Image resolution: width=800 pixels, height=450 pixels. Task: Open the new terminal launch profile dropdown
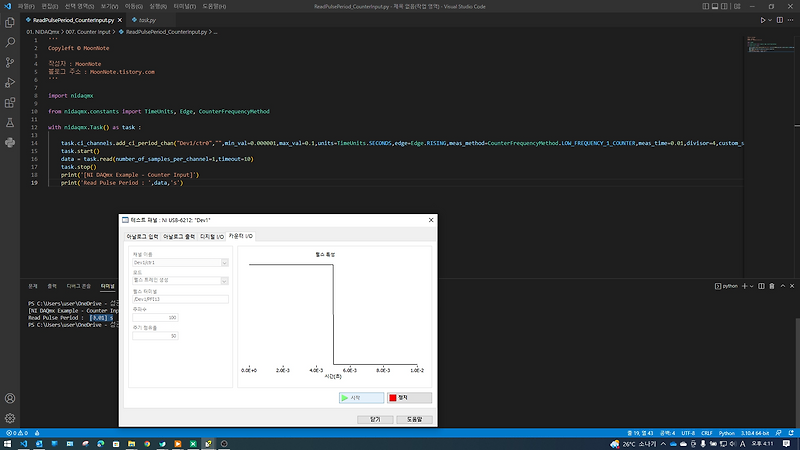pos(752,286)
